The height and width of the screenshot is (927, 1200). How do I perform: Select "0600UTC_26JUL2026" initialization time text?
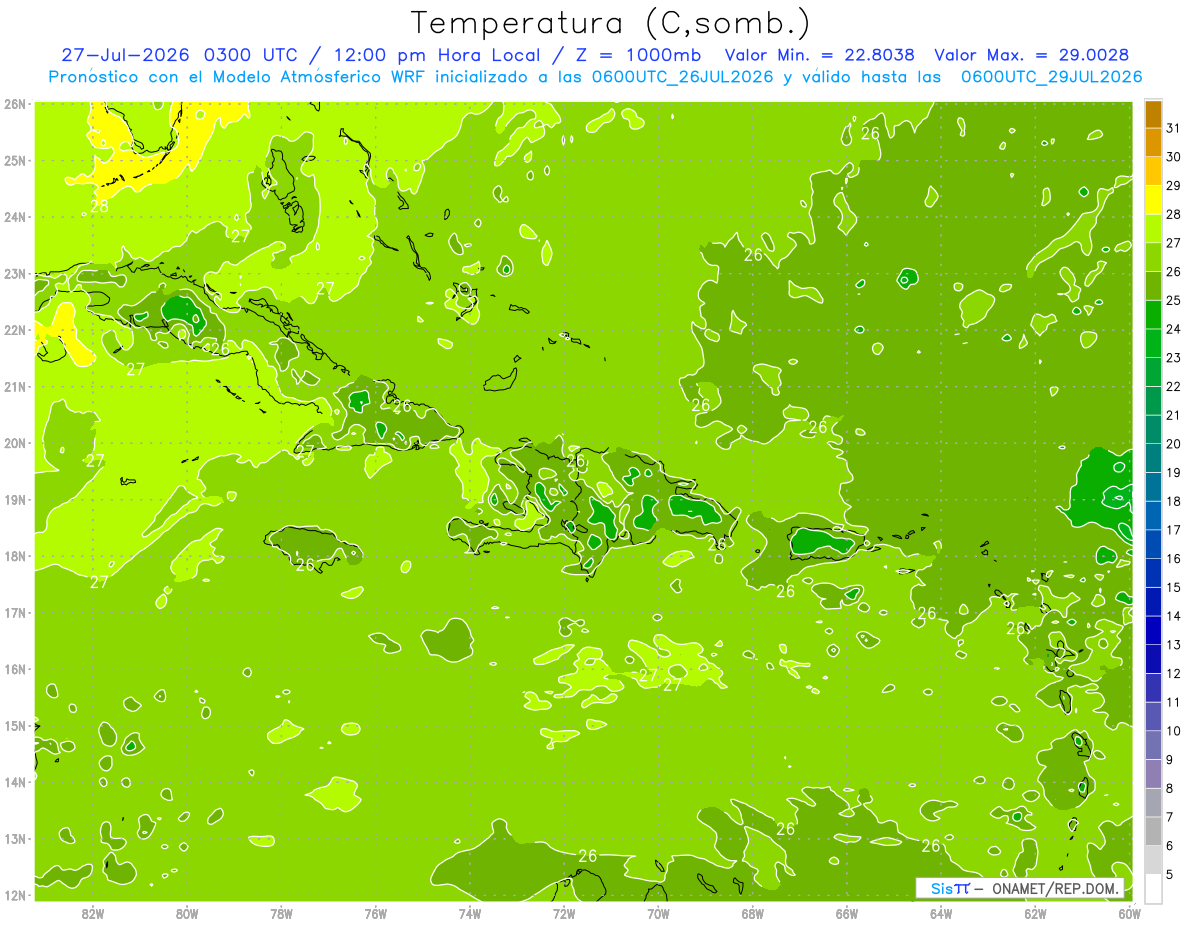click(x=683, y=77)
